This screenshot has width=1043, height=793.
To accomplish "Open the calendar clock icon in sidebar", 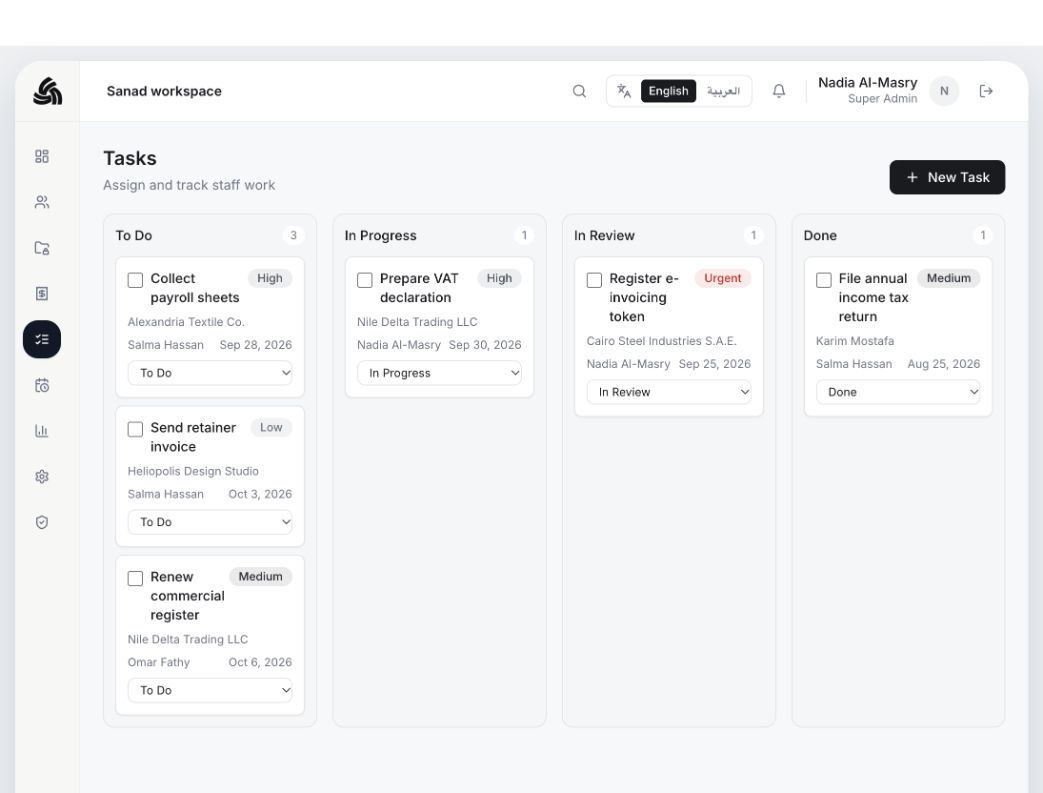I will point(42,385).
